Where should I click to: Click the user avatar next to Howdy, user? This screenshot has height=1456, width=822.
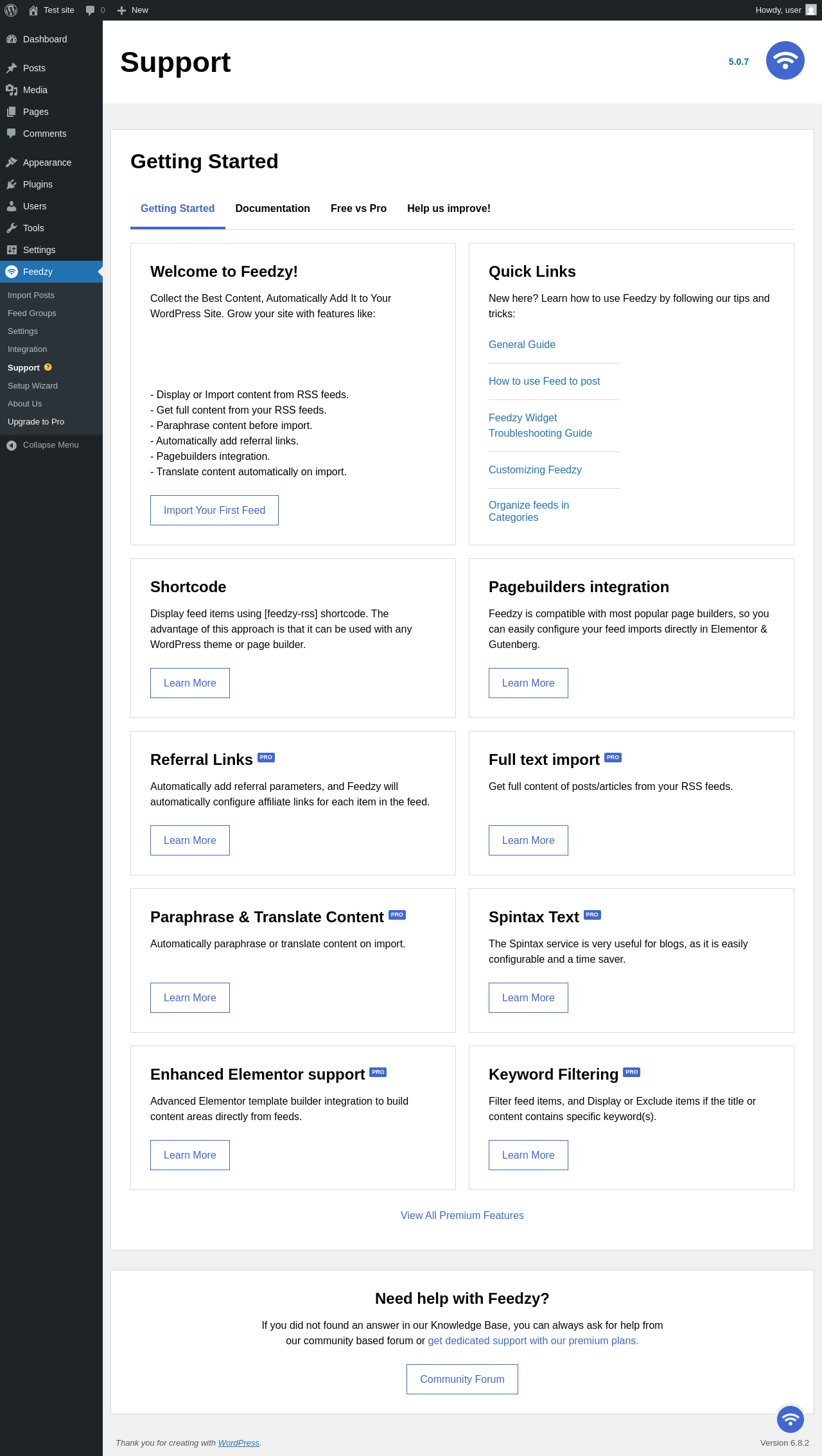pos(811,10)
